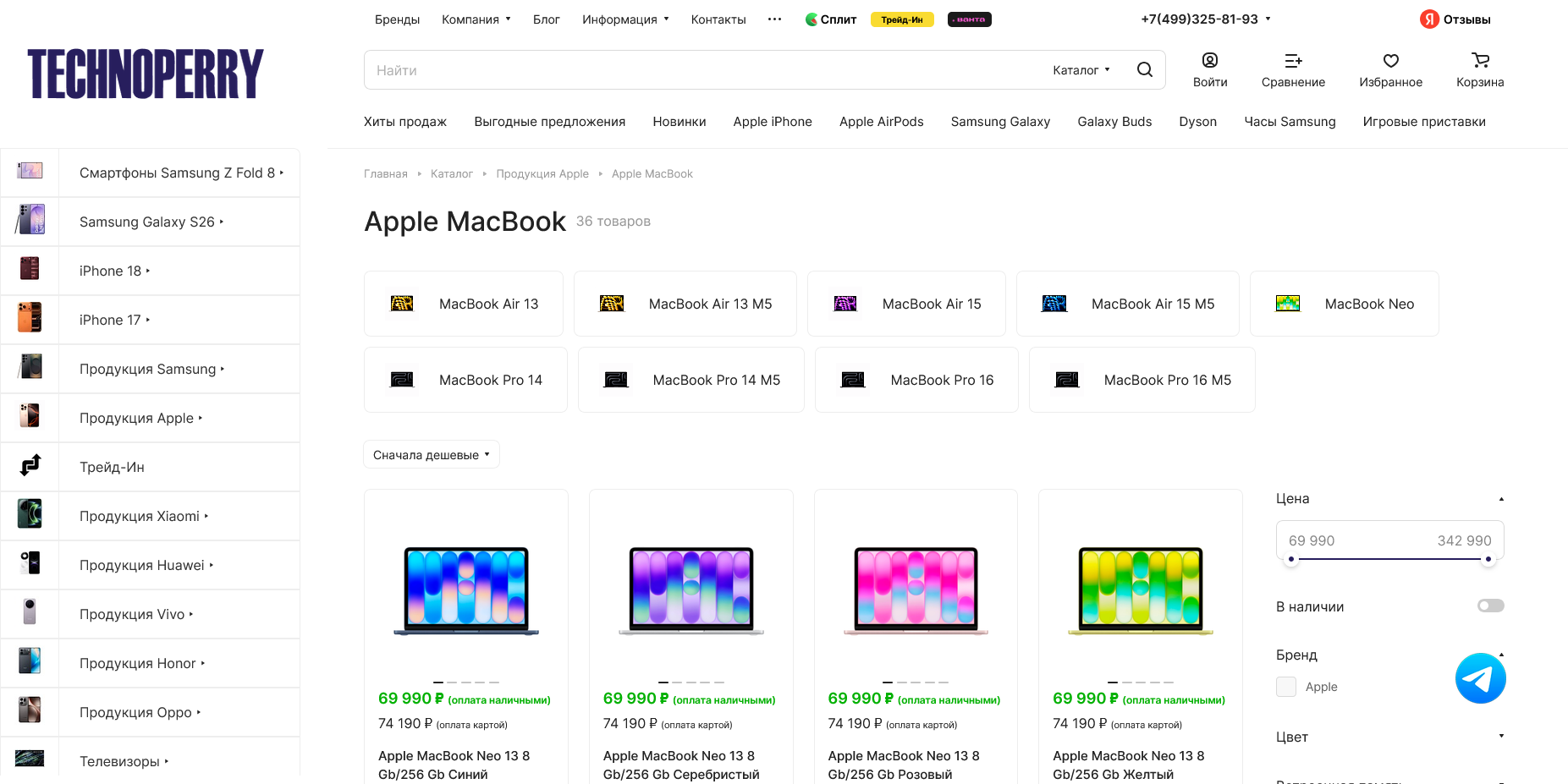This screenshot has width=1568, height=784.
Task: Open the Избранное heart icon
Action: point(1390,60)
